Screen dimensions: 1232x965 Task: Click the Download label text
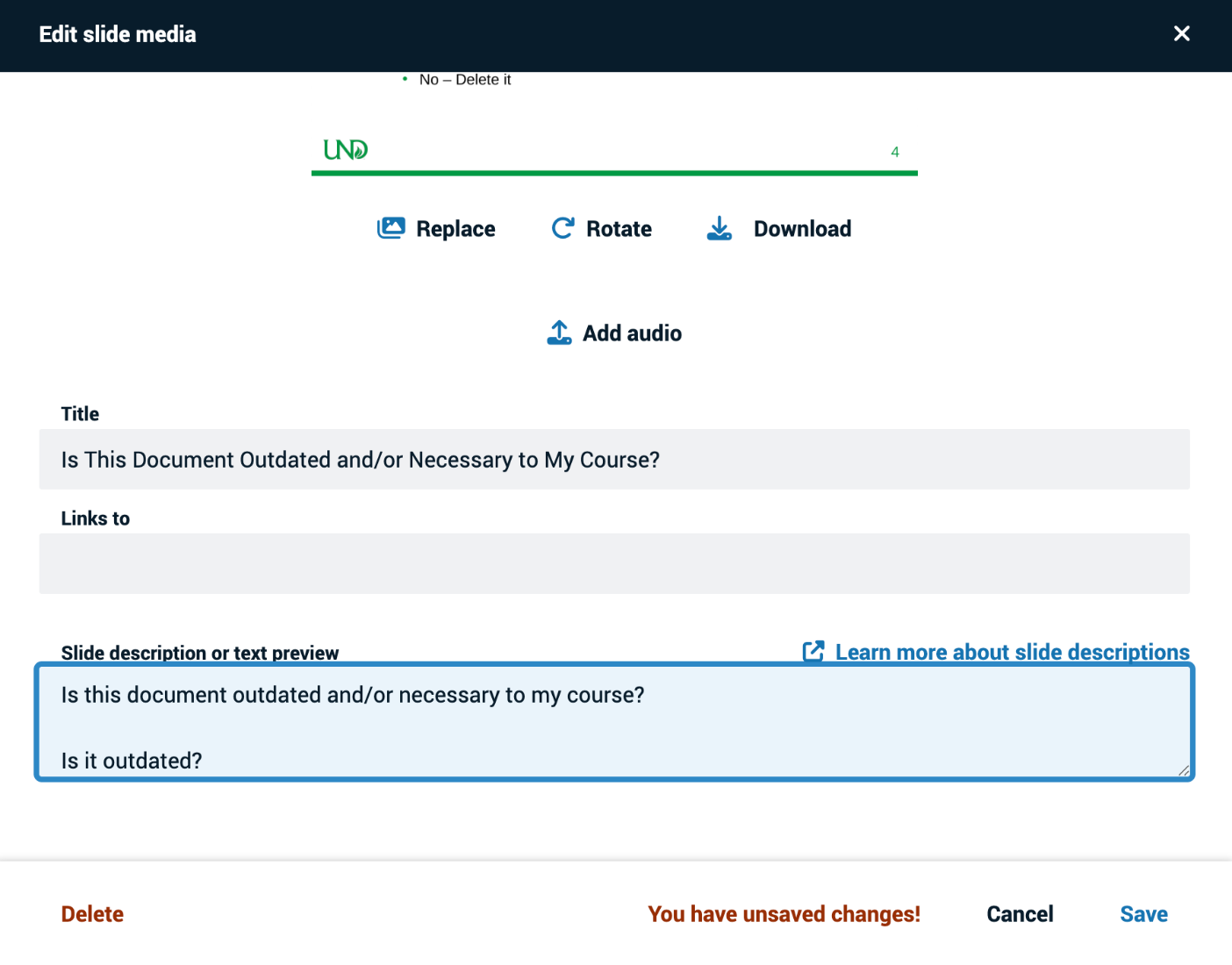pyautogui.click(x=801, y=228)
